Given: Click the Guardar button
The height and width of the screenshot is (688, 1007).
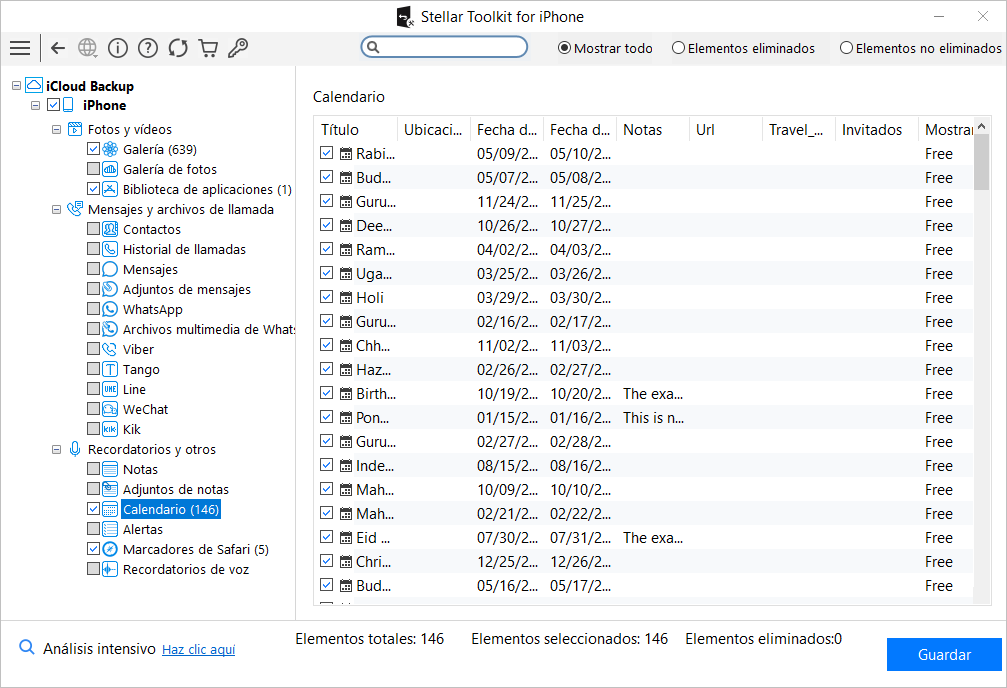Looking at the screenshot, I should point(944,655).
